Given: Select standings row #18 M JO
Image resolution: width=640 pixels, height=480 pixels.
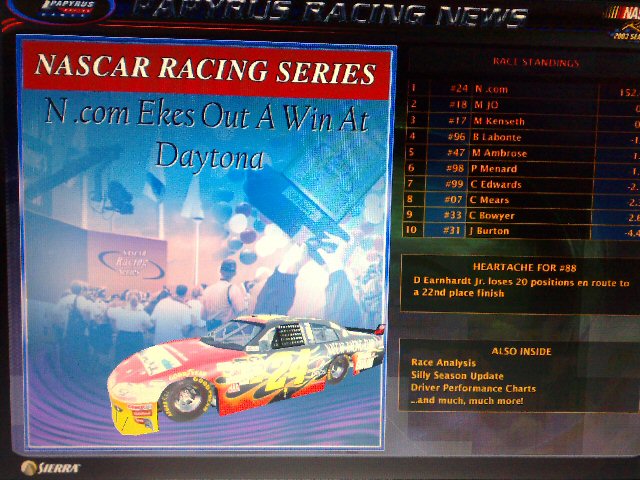Looking at the screenshot, I should 522,105.
